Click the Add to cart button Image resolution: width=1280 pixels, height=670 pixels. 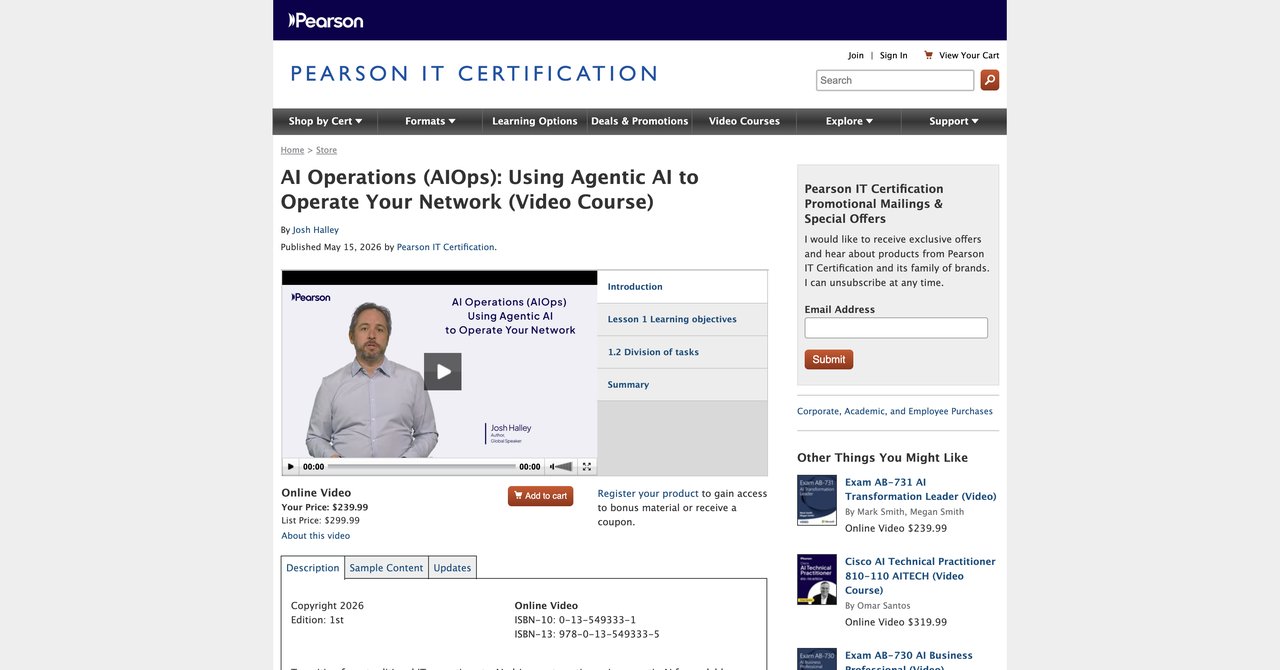pyautogui.click(x=540, y=496)
